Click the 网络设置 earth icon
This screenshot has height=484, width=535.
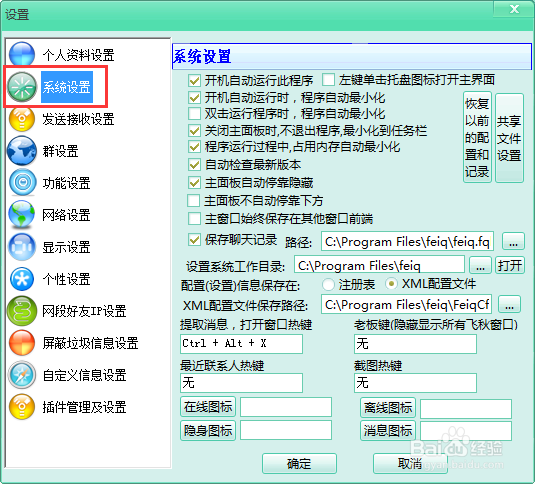coord(22,215)
